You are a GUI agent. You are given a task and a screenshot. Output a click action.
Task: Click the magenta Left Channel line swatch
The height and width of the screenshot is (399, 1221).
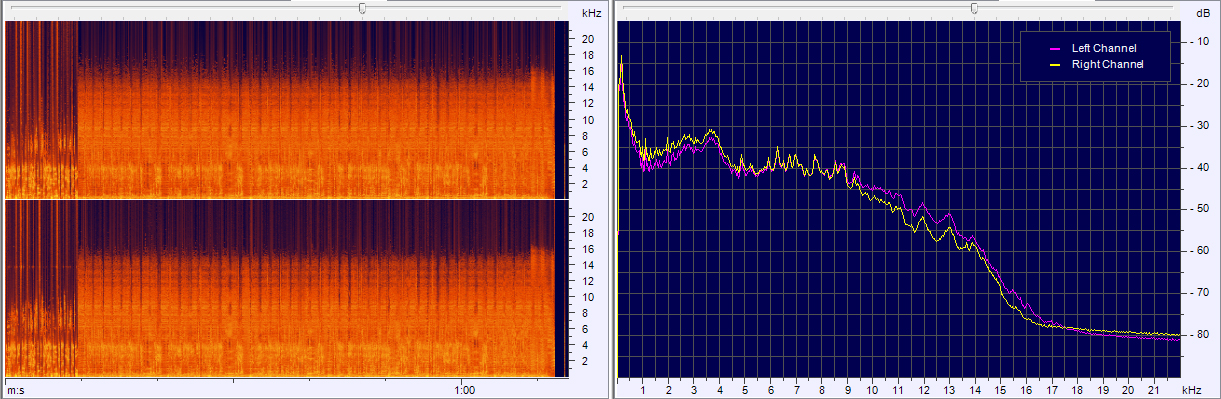click(x=1054, y=48)
